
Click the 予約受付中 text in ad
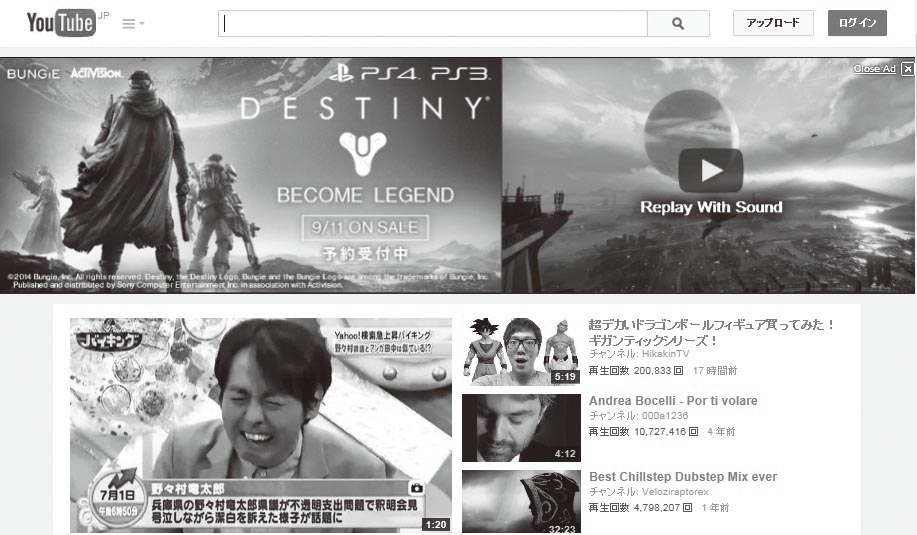pos(365,254)
